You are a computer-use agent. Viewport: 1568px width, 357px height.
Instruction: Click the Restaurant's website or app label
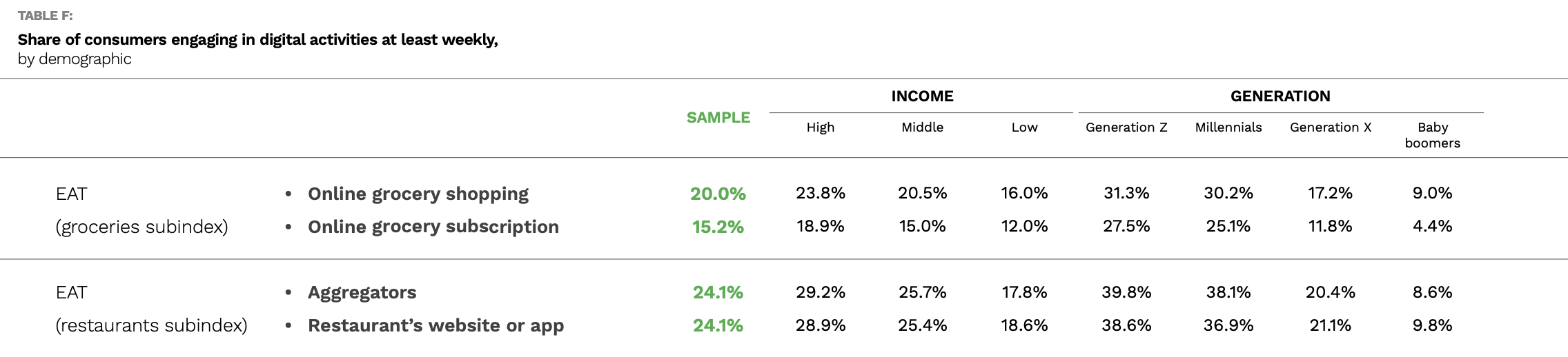(x=436, y=325)
